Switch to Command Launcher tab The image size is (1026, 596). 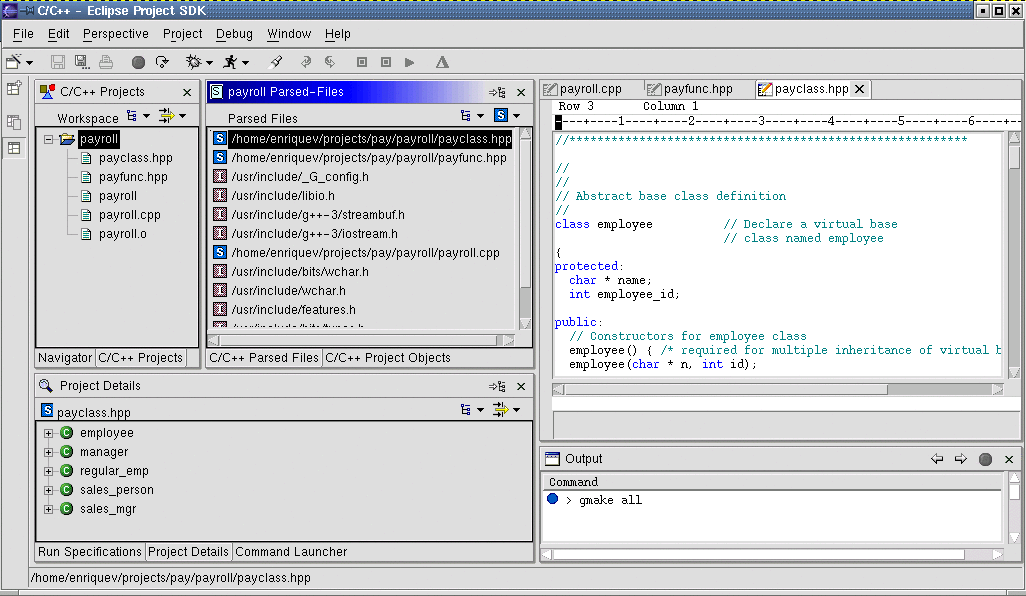tap(291, 552)
